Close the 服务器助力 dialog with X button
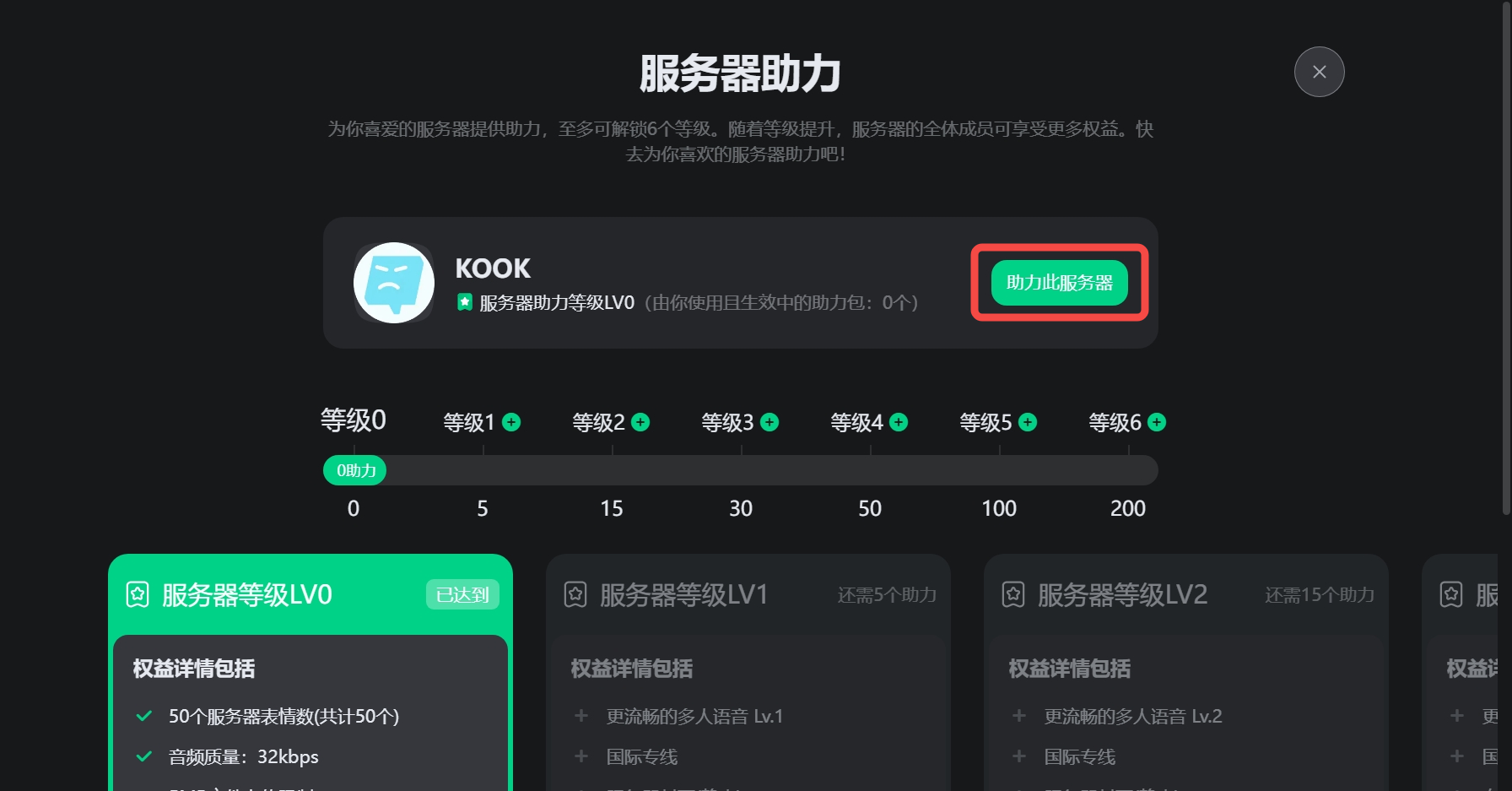 tap(1319, 72)
